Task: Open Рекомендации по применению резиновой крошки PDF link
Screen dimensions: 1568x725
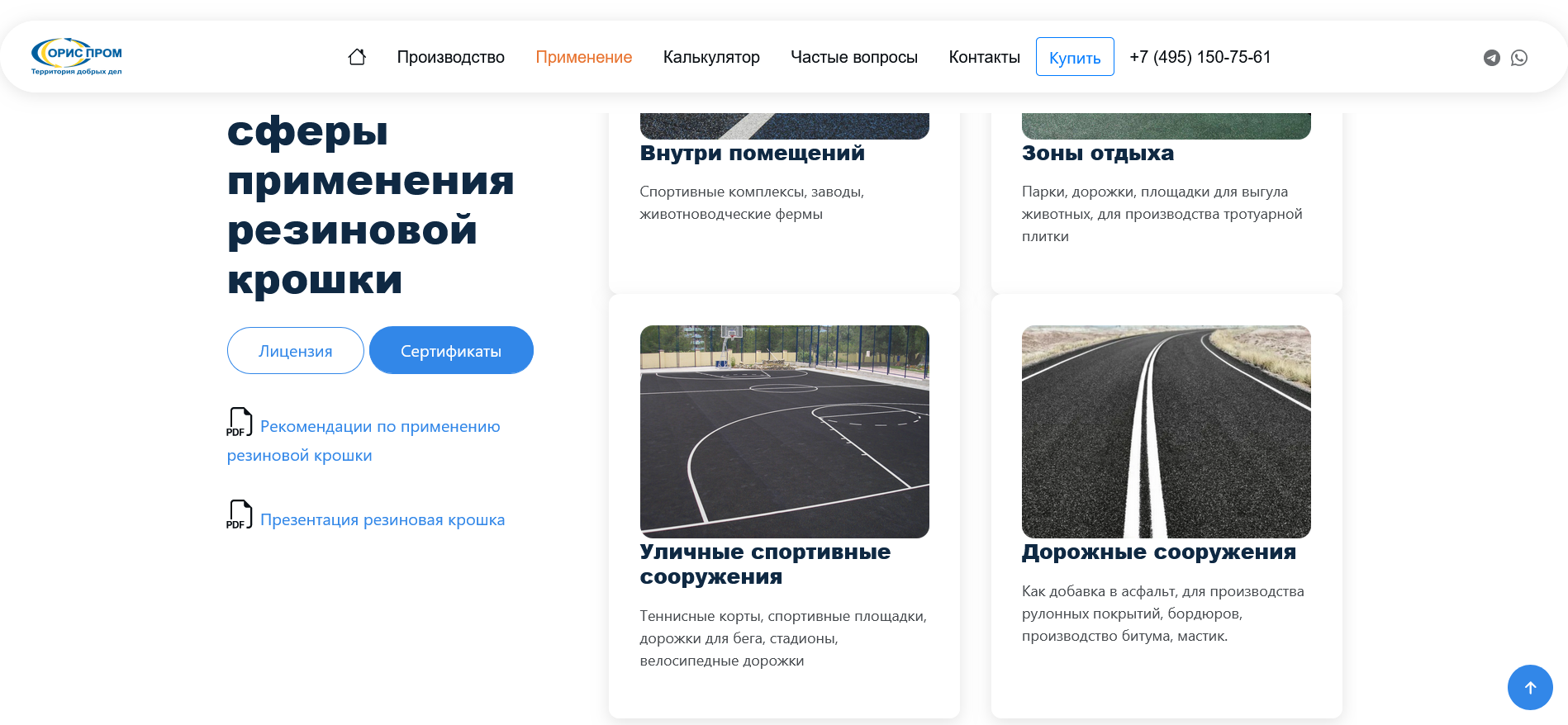Action: pyautogui.click(x=379, y=427)
